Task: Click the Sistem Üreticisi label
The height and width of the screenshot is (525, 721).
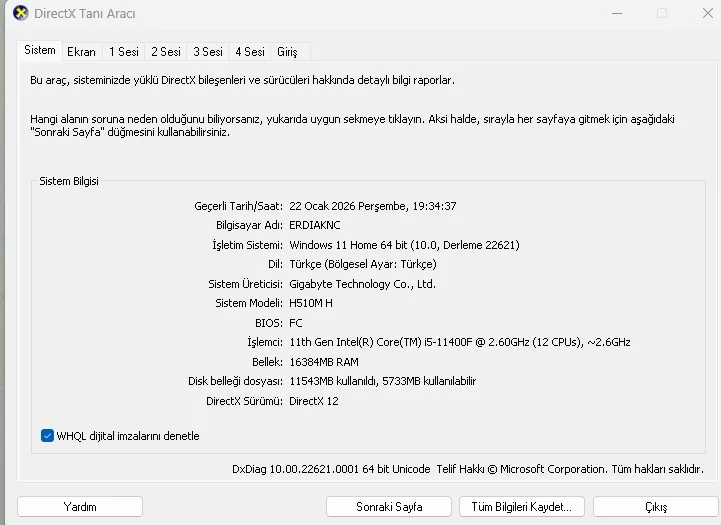Action: pyautogui.click(x=246, y=284)
